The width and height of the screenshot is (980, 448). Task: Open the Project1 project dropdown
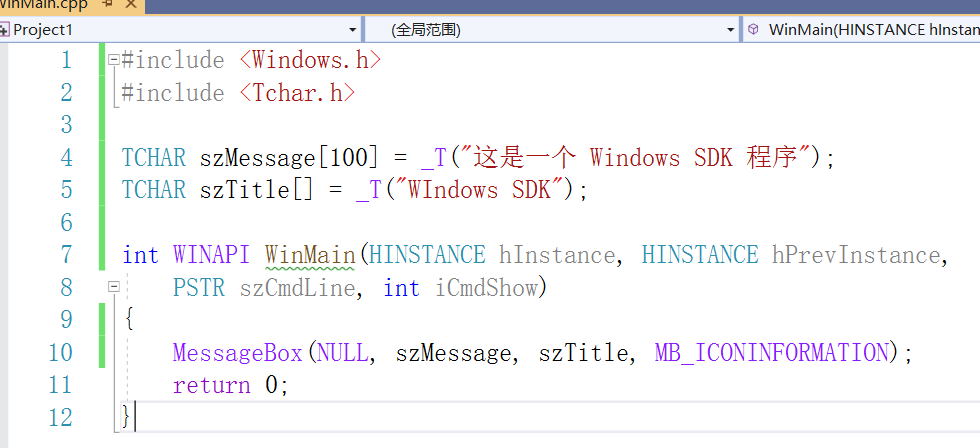[x=352, y=30]
